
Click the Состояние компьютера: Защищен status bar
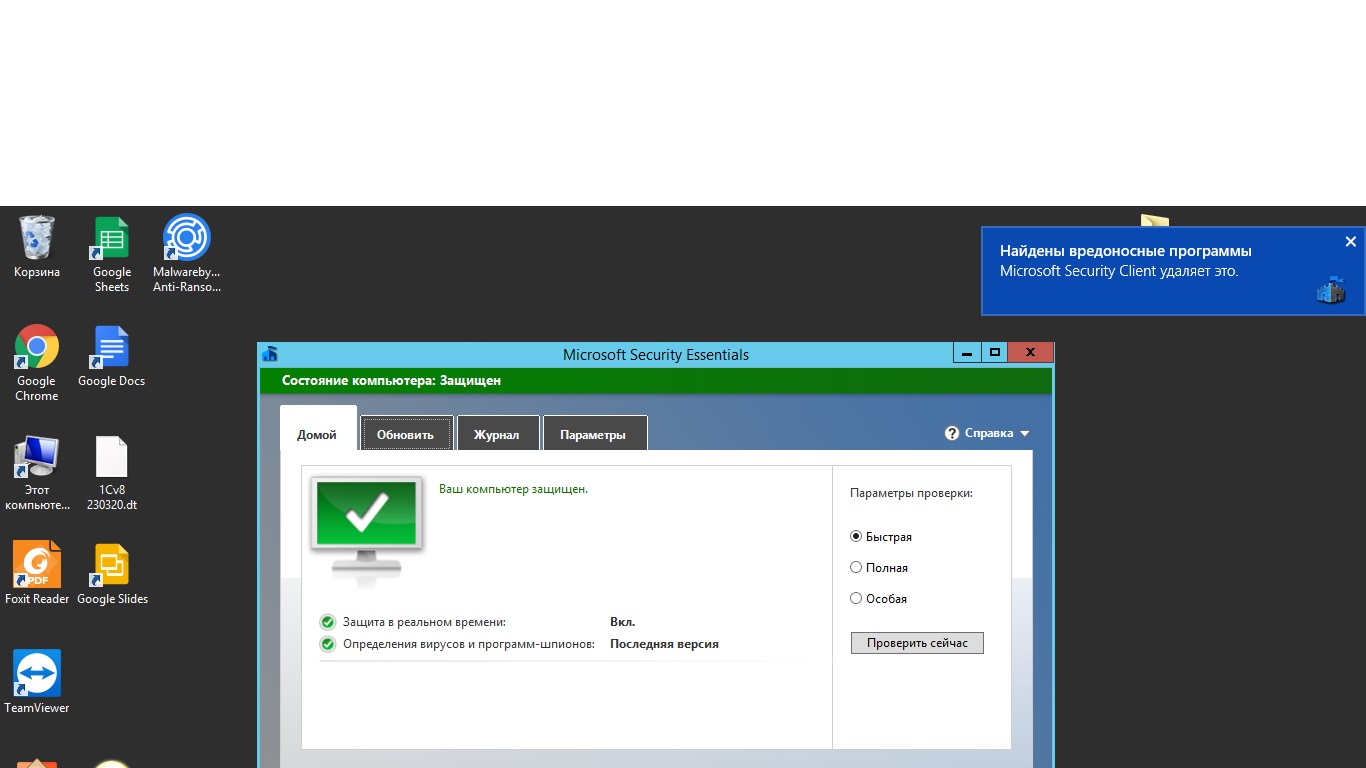point(656,381)
